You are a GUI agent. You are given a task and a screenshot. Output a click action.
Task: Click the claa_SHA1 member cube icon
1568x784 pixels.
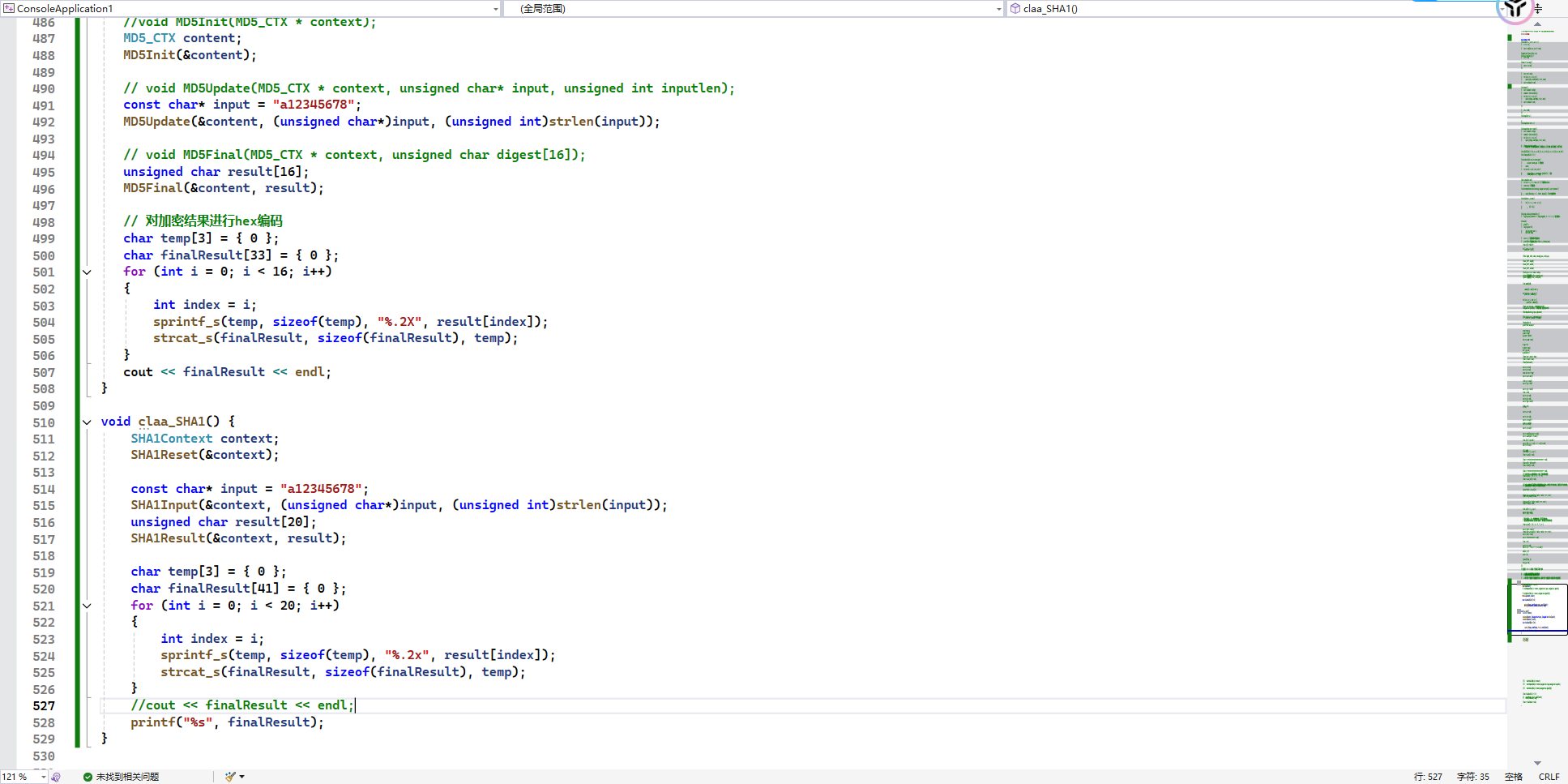[1015, 8]
